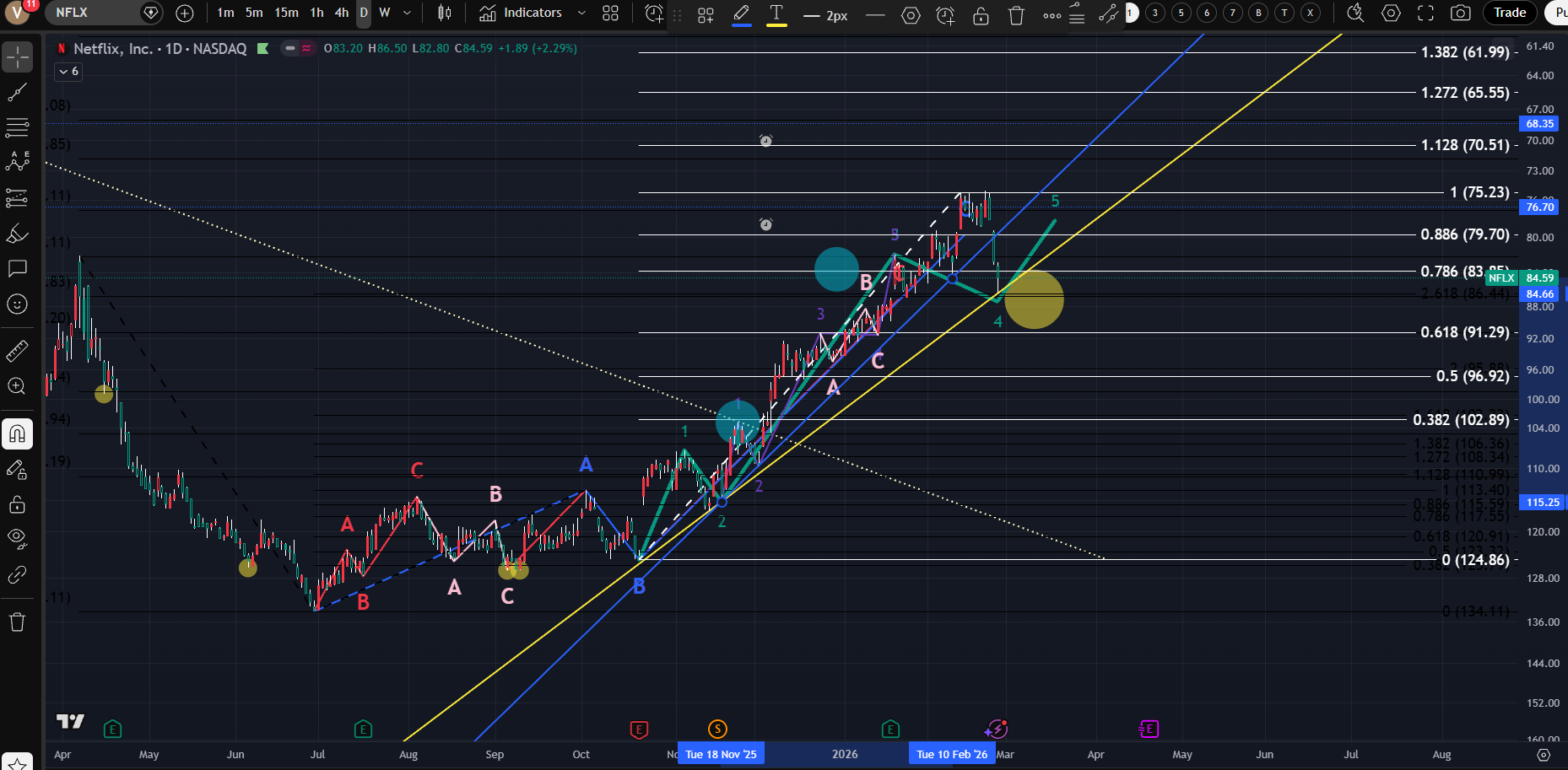Open the candlestick chart style selector
Screen dimensions: 1568x770
coord(445,13)
